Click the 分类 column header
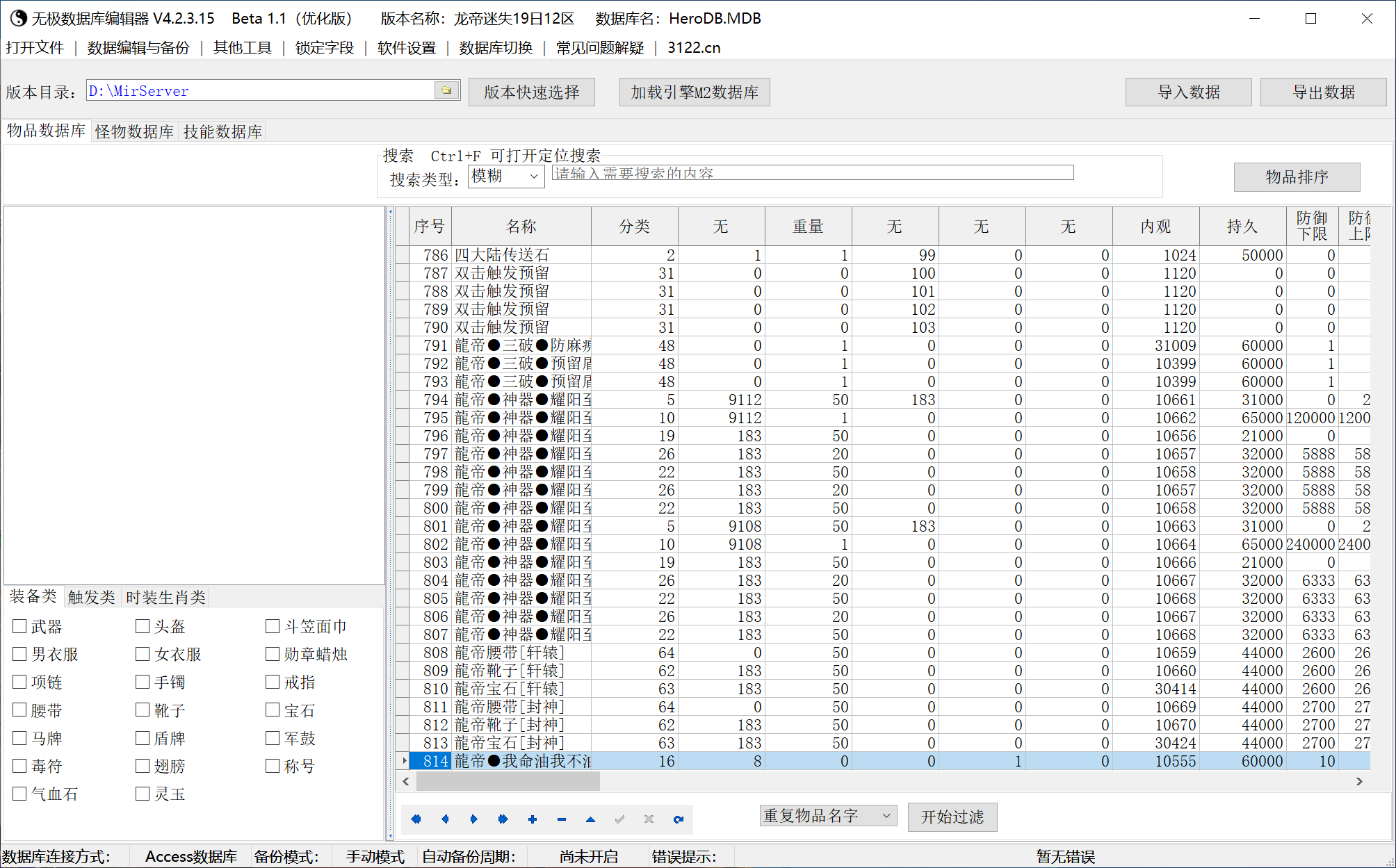 click(635, 227)
